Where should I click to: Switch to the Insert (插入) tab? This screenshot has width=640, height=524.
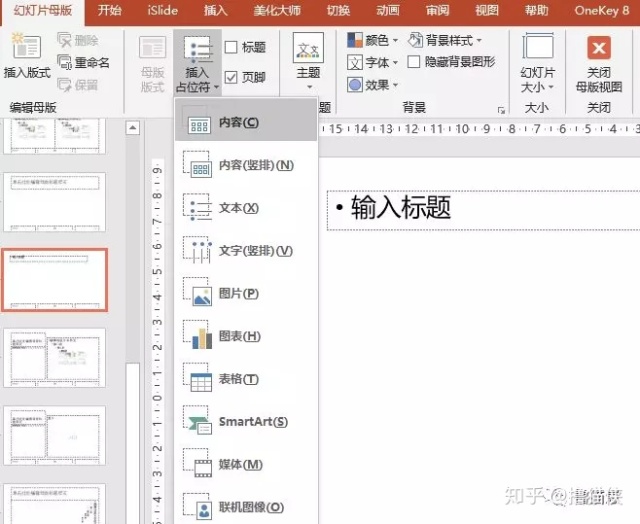(216, 11)
